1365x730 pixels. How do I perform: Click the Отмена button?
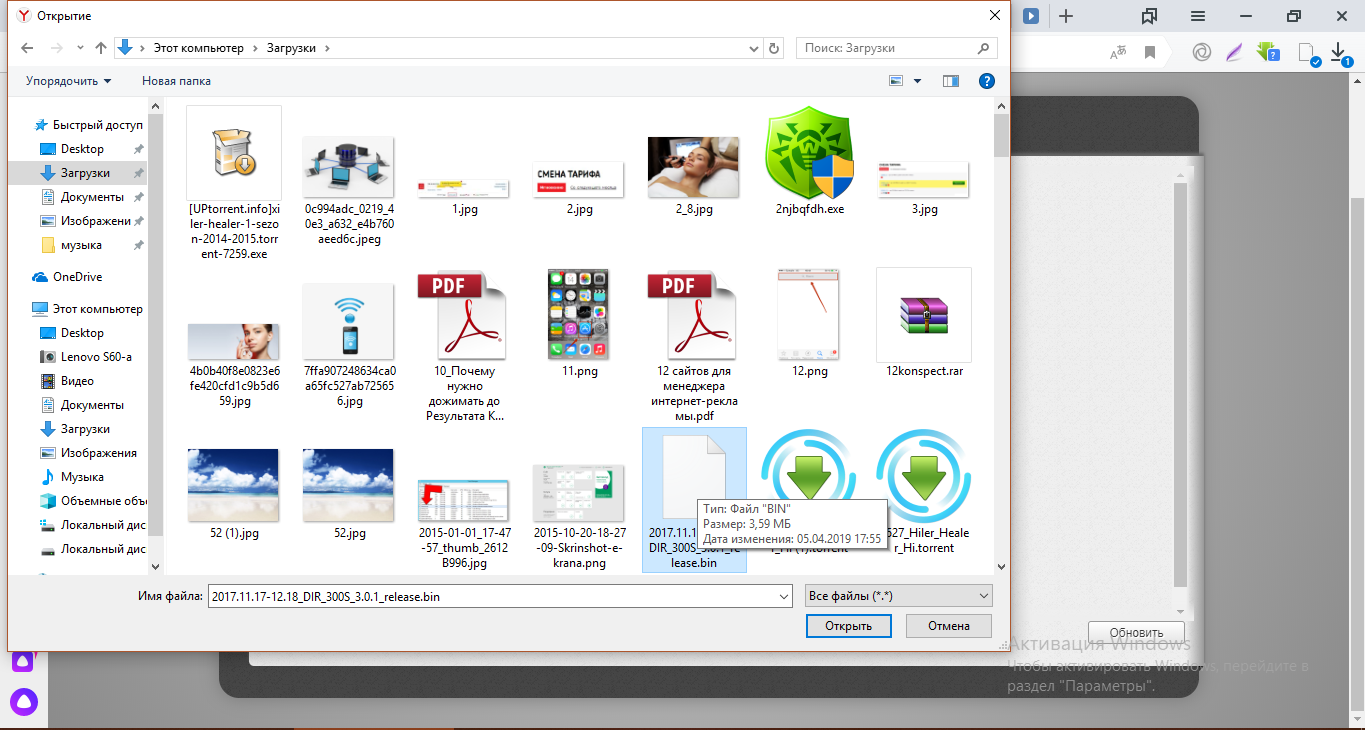point(949,626)
